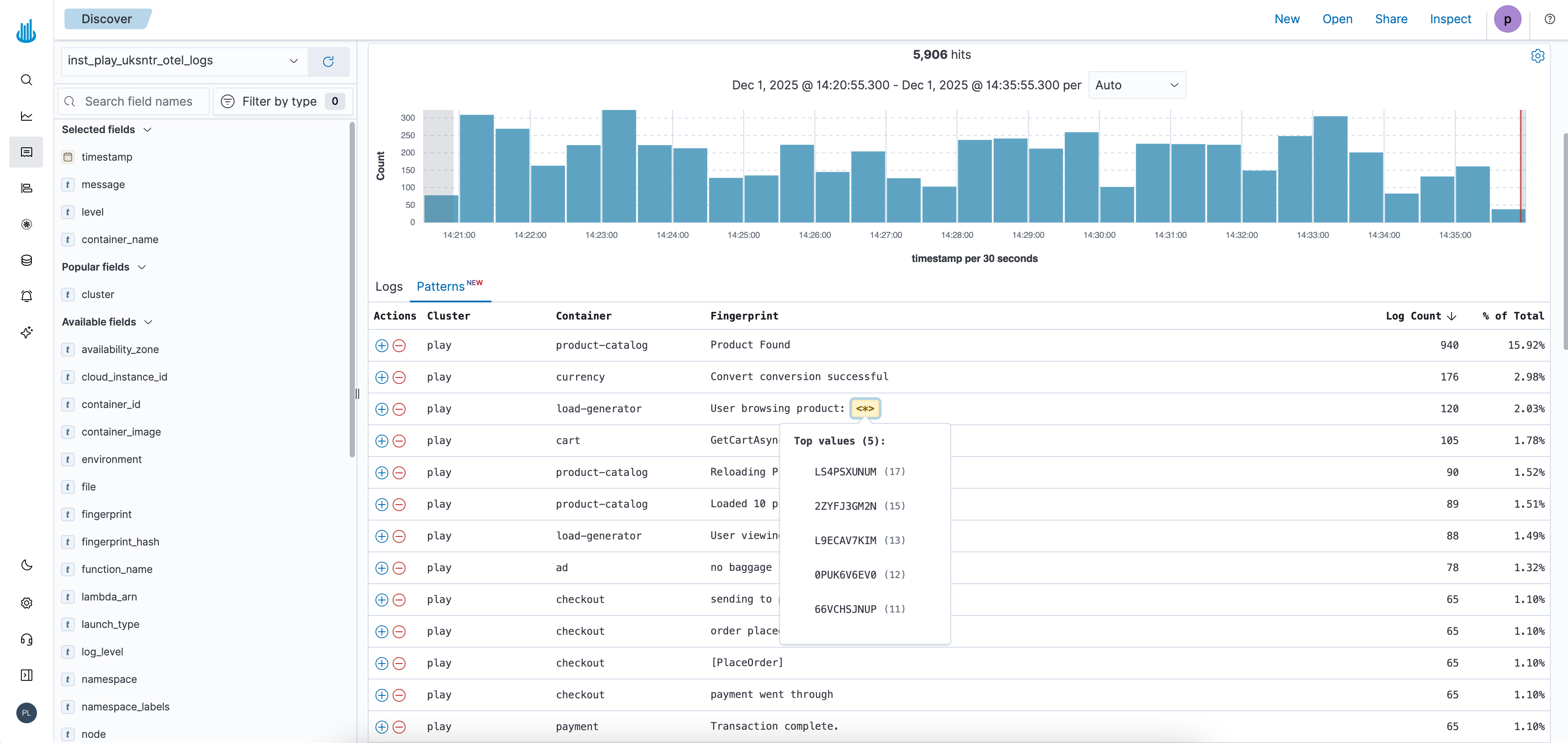Open the alerts bell icon in sidebar
The image size is (1568, 743).
(26, 296)
